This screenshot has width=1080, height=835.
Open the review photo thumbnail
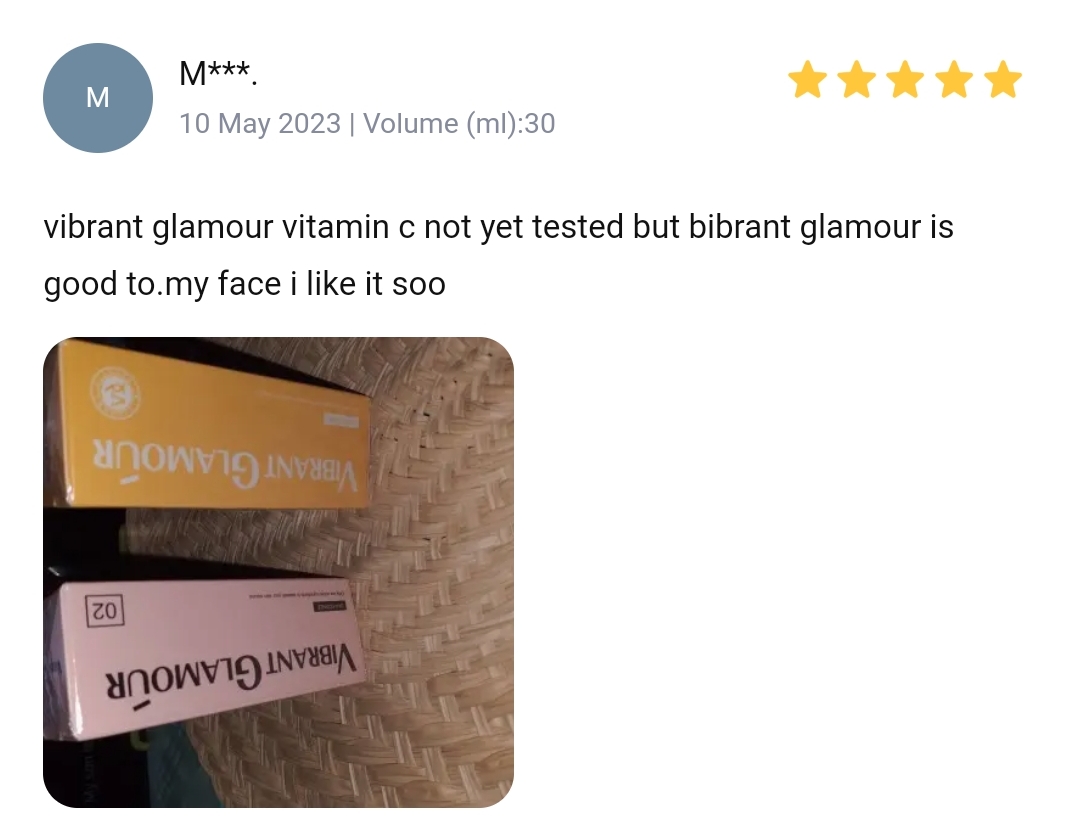pyautogui.click(x=278, y=573)
